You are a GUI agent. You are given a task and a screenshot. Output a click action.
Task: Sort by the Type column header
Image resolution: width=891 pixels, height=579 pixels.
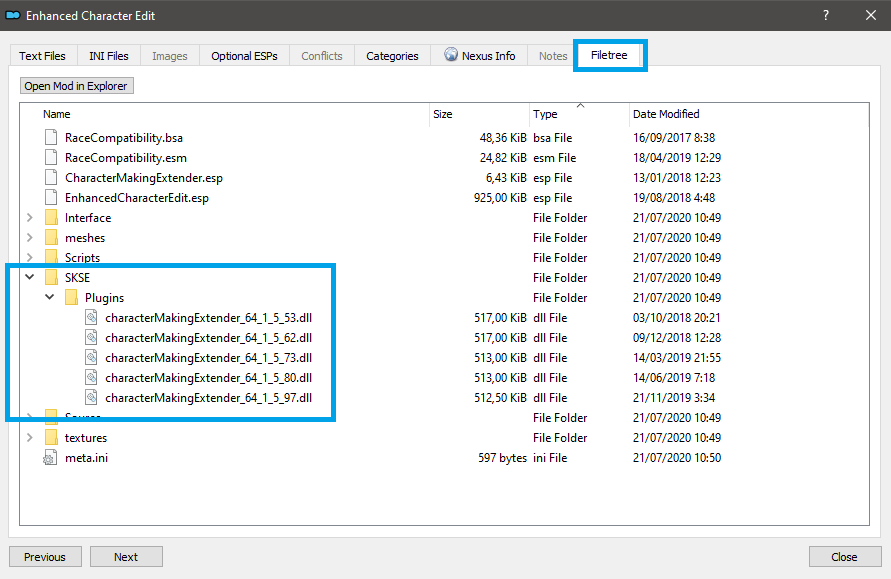coord(545,114)
